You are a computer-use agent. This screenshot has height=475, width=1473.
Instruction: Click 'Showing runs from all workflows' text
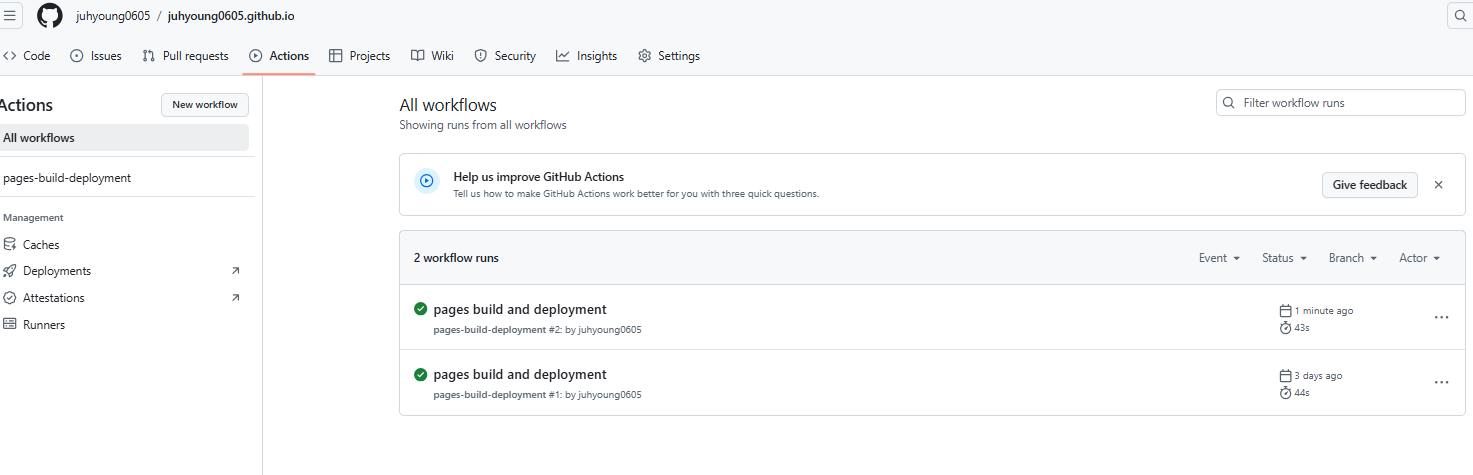coord(483,126)
